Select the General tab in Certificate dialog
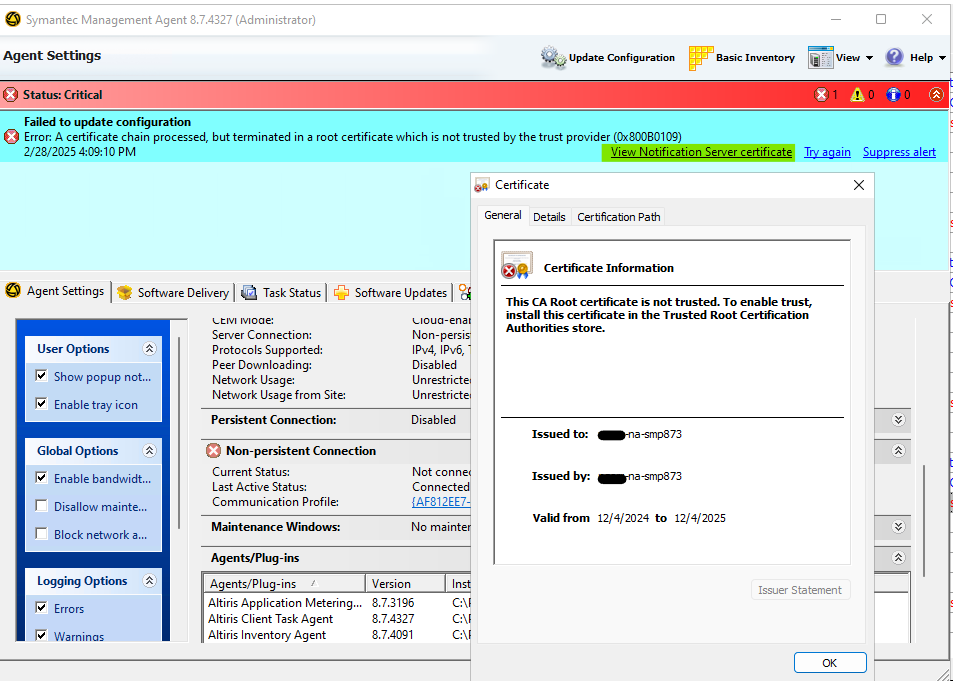This screenshot has width=953, height=681. 503,215
